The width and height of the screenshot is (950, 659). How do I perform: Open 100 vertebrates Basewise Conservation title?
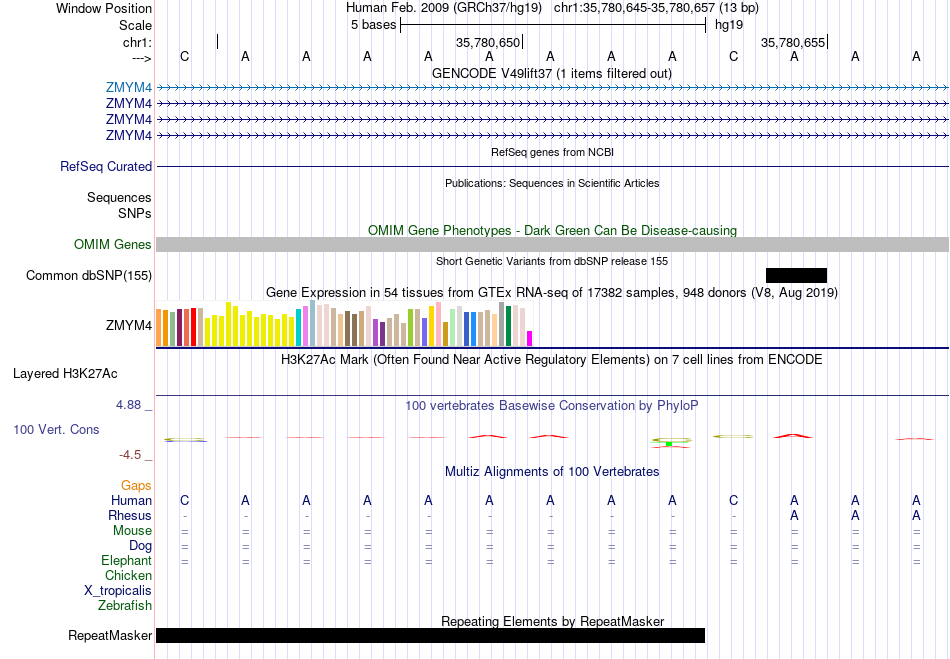click(x=552, y=406)
